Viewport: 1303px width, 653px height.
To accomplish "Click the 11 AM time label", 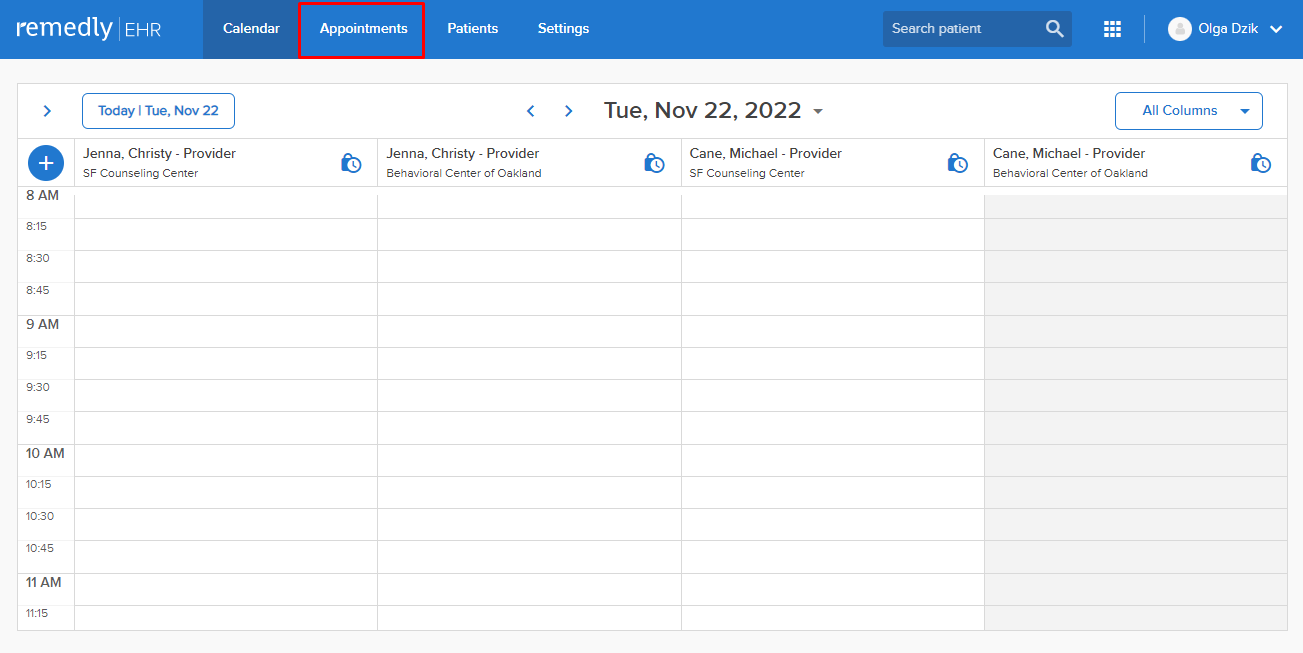I will click(x=43, y=583).
